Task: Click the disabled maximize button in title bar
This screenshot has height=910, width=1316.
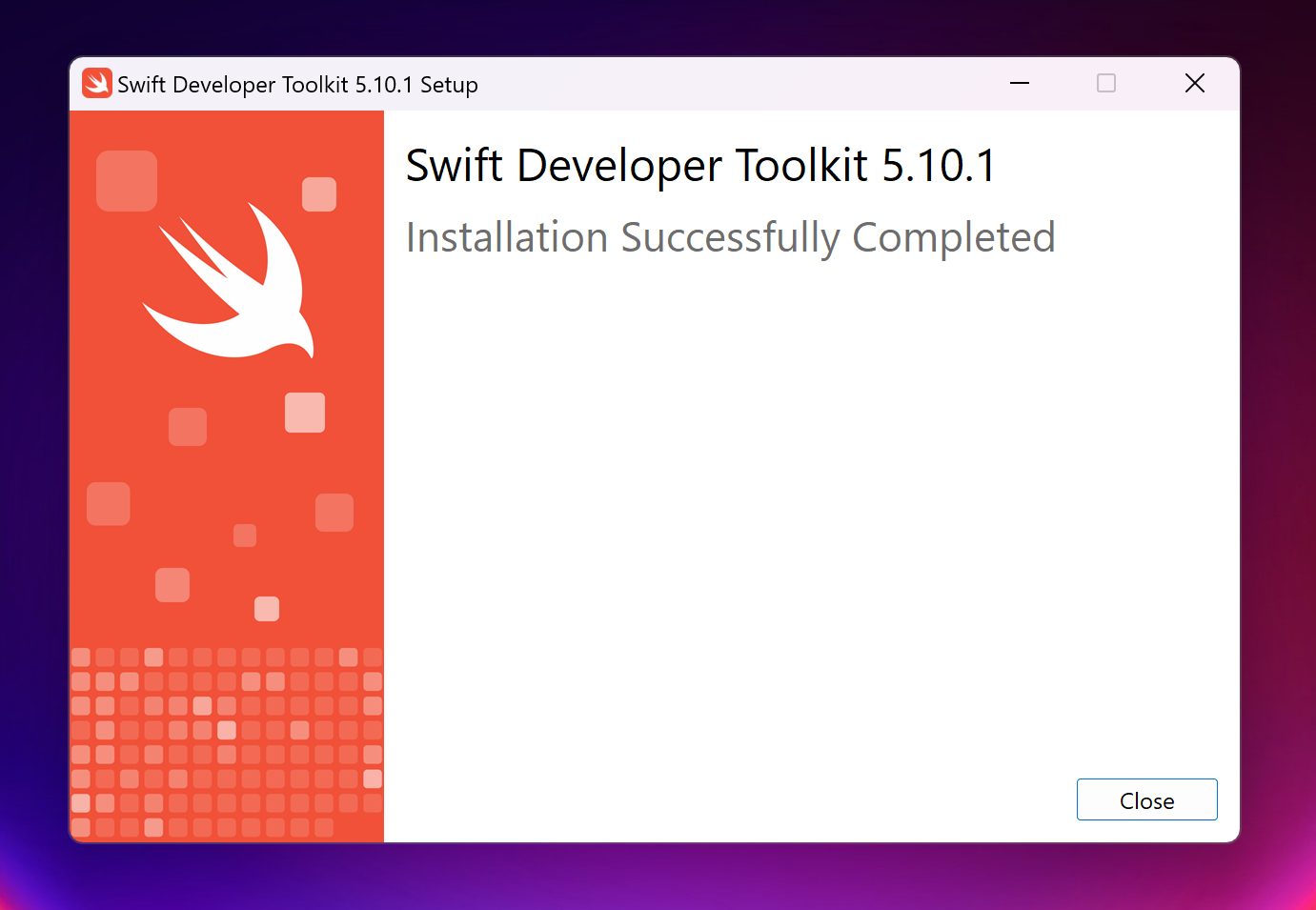Action: [x=1106, y=84]
